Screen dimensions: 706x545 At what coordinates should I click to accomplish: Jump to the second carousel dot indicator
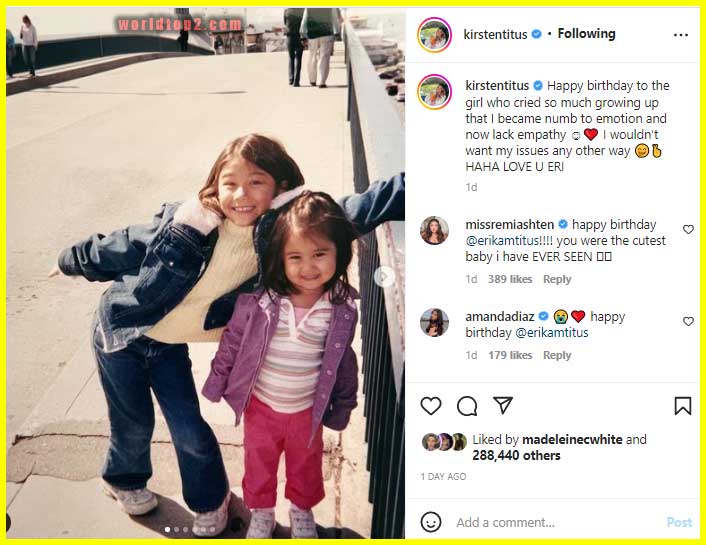click(176, 530)
